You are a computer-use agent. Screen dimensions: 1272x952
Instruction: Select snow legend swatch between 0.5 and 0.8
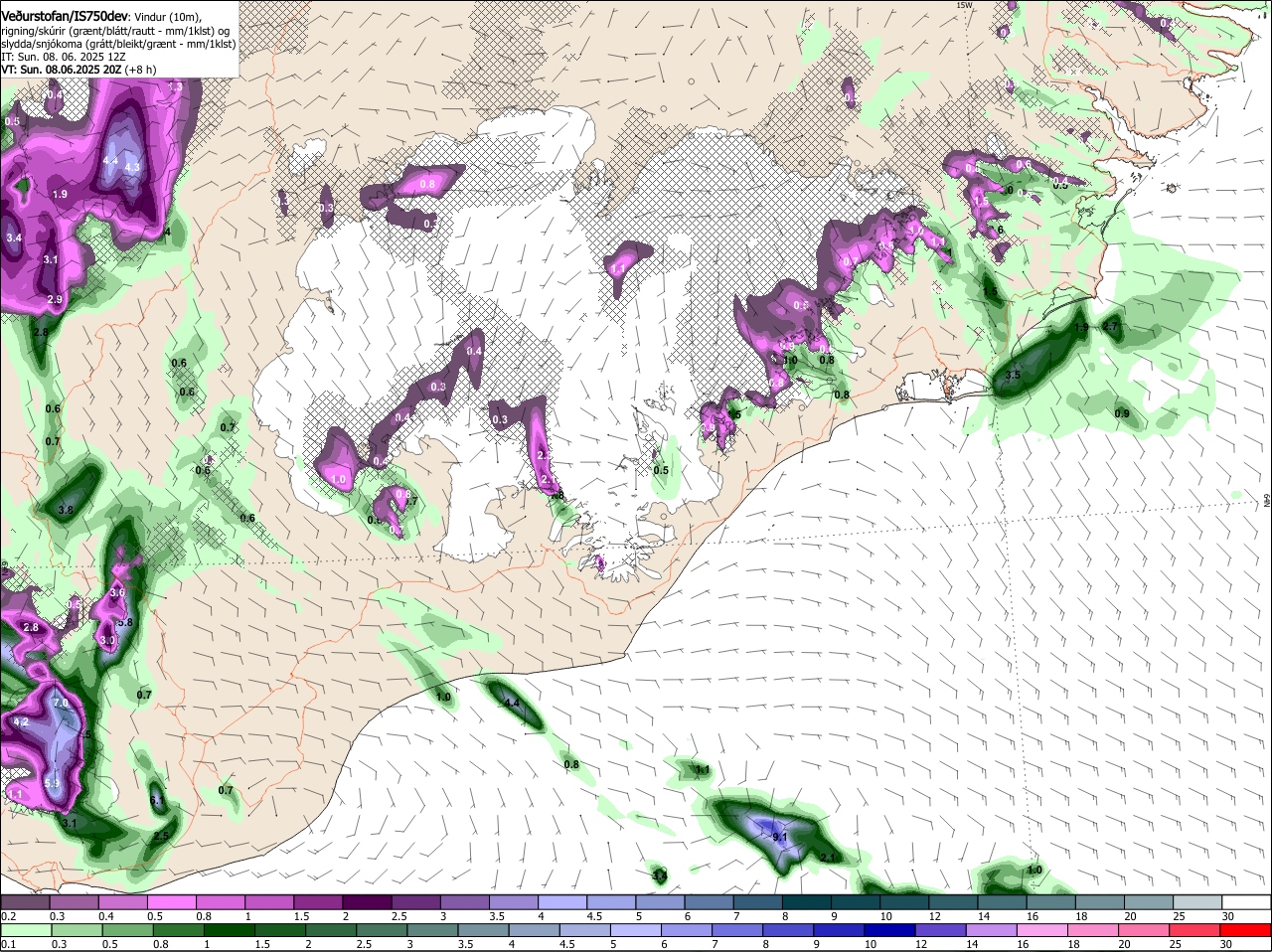pyautogui.click(x=172, y=902)
